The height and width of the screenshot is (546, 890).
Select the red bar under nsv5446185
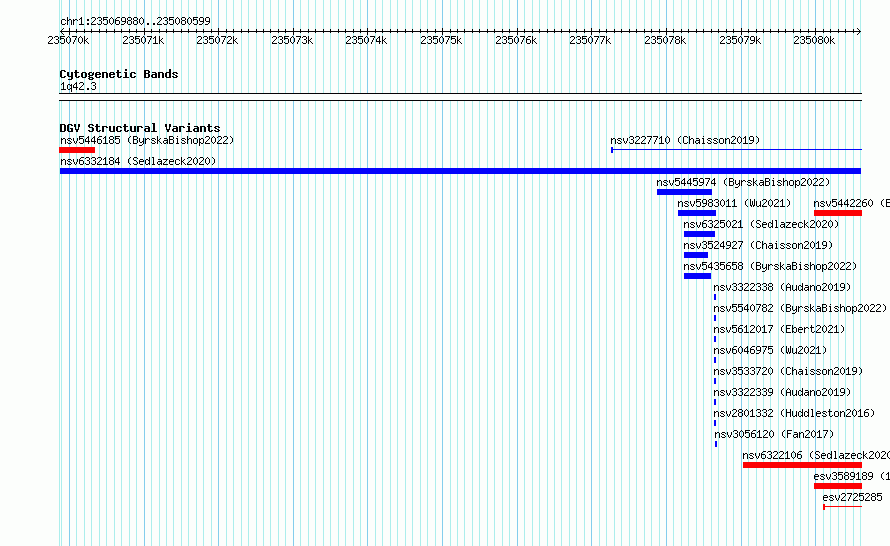click(x=77, y=150)
